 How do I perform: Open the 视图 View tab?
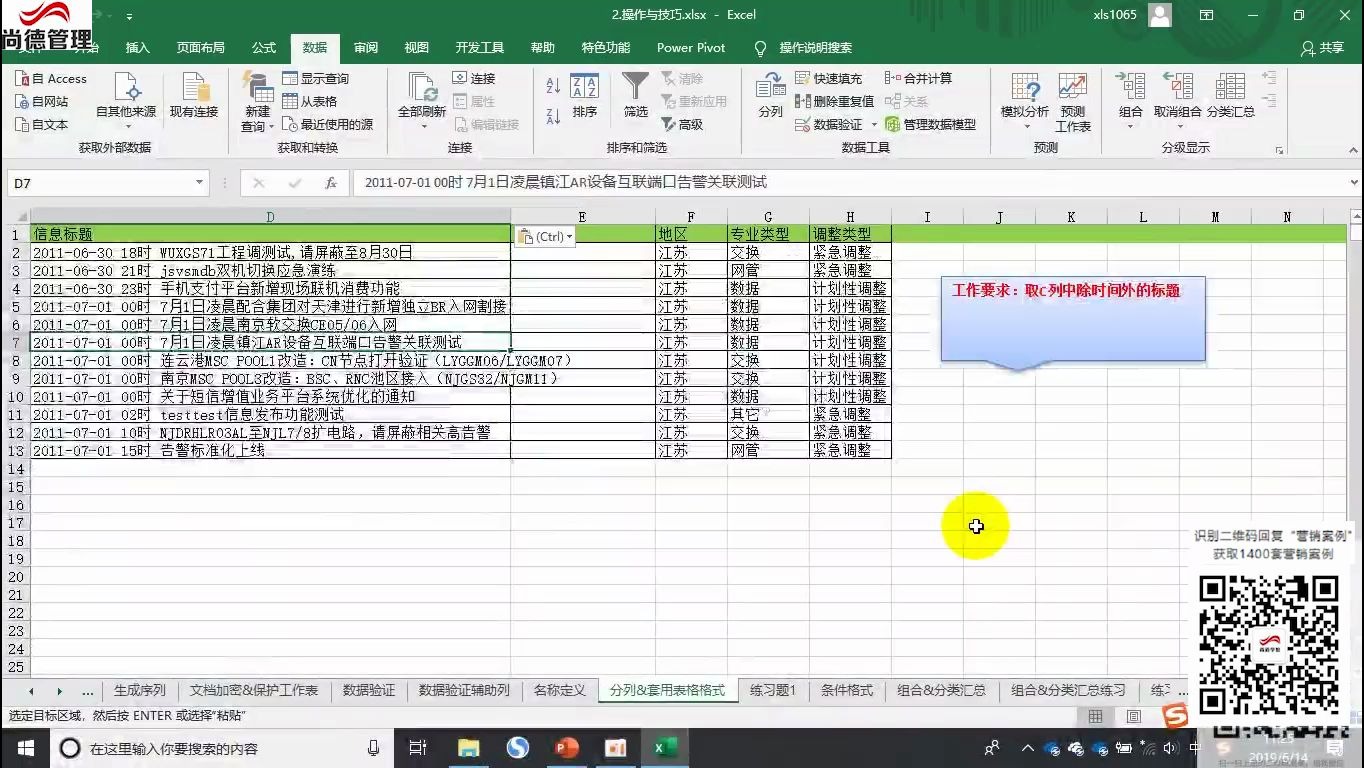point(417,48)
